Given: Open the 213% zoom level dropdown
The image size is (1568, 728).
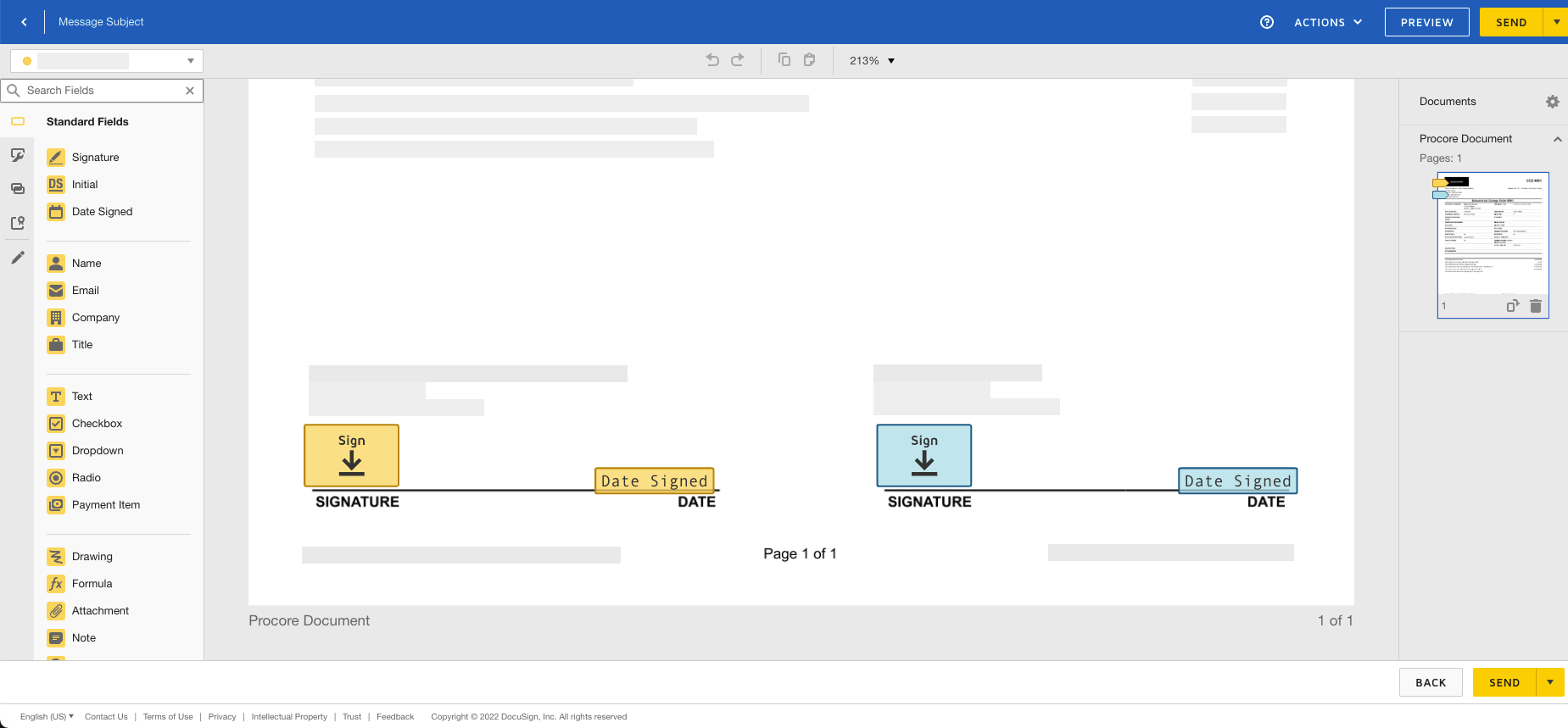Looking at the screenshot, I should click(x=873, y=61).
